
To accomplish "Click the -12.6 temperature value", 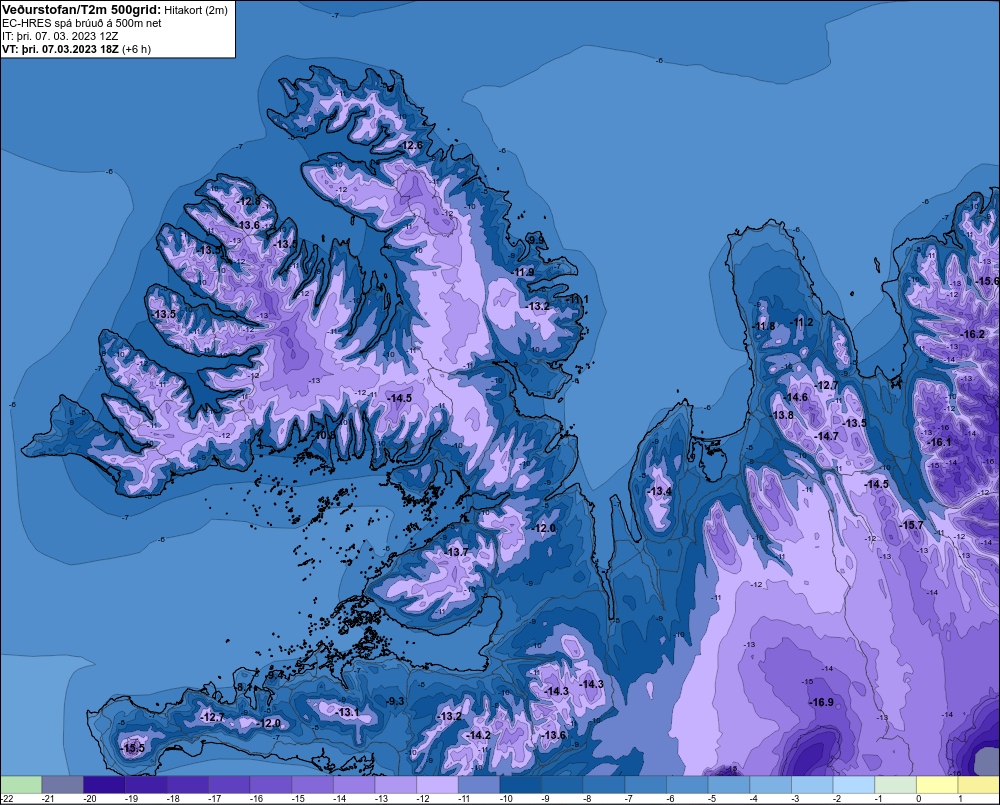I will click(410, 145).
